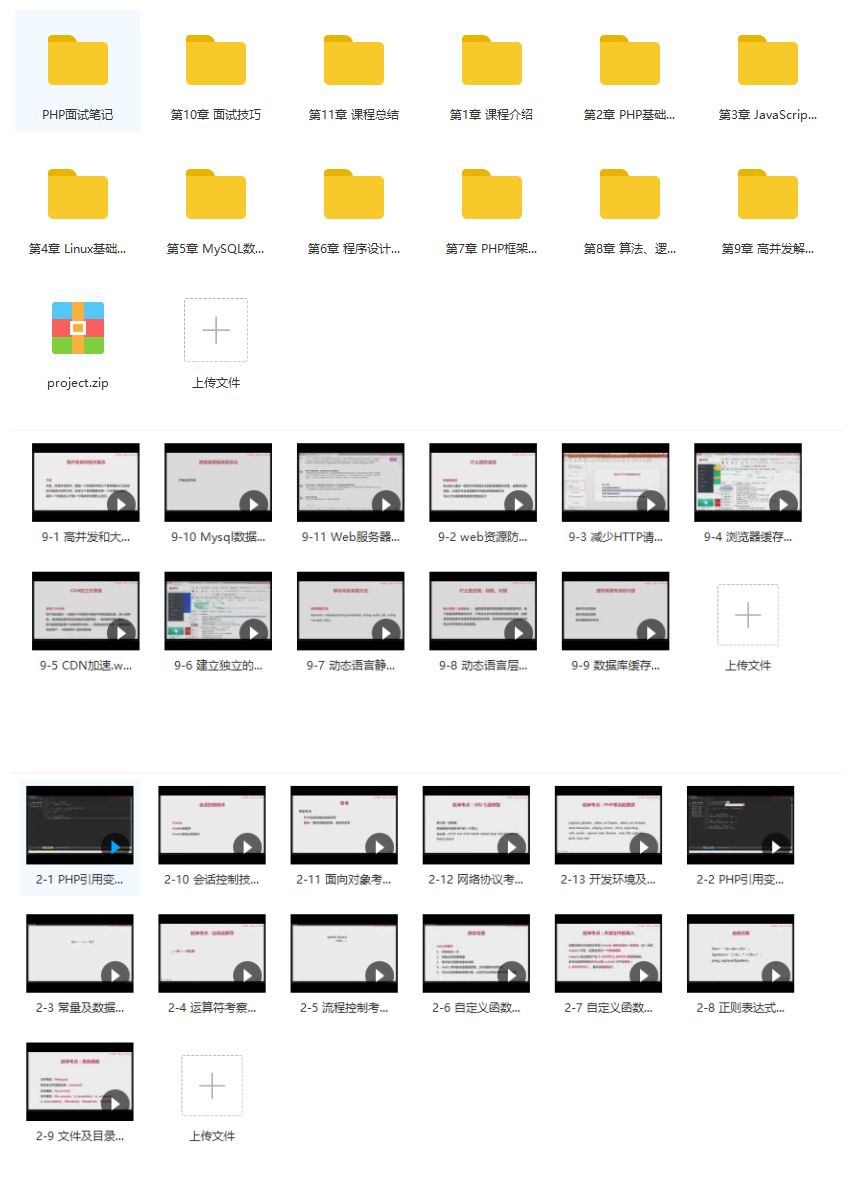The width and height of the screenshot is (854, 1199).
Task: Open the 第4章 Linux基础 folder
Action: click(x=78, y=194)
